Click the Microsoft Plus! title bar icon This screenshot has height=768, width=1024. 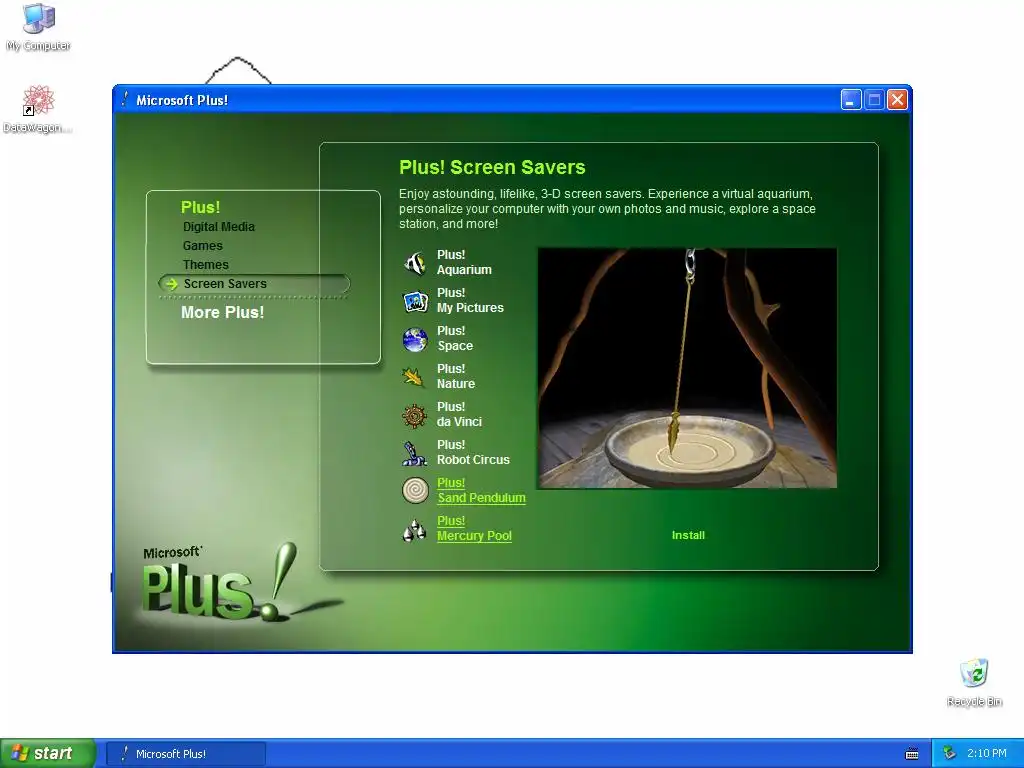[124, 100]
